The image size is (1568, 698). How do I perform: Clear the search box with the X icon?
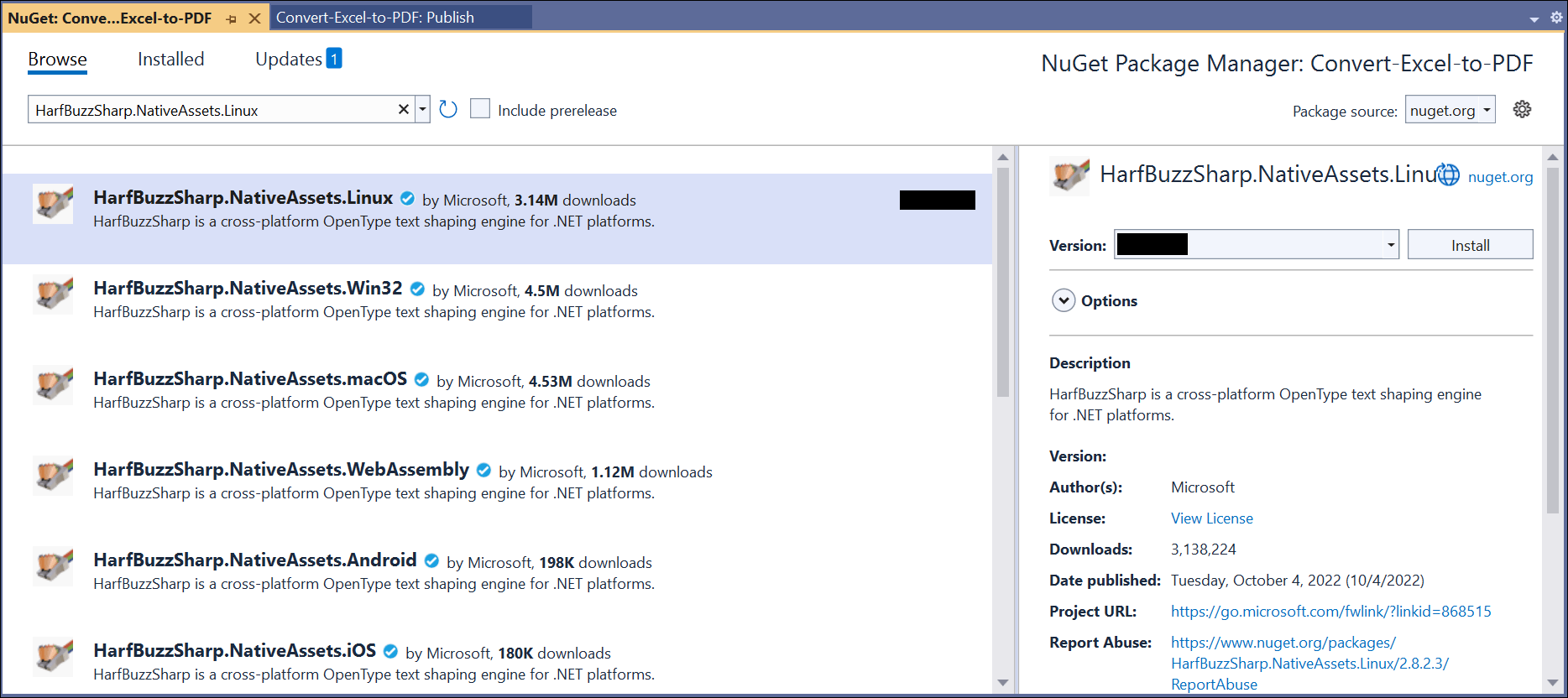point(403,110)
